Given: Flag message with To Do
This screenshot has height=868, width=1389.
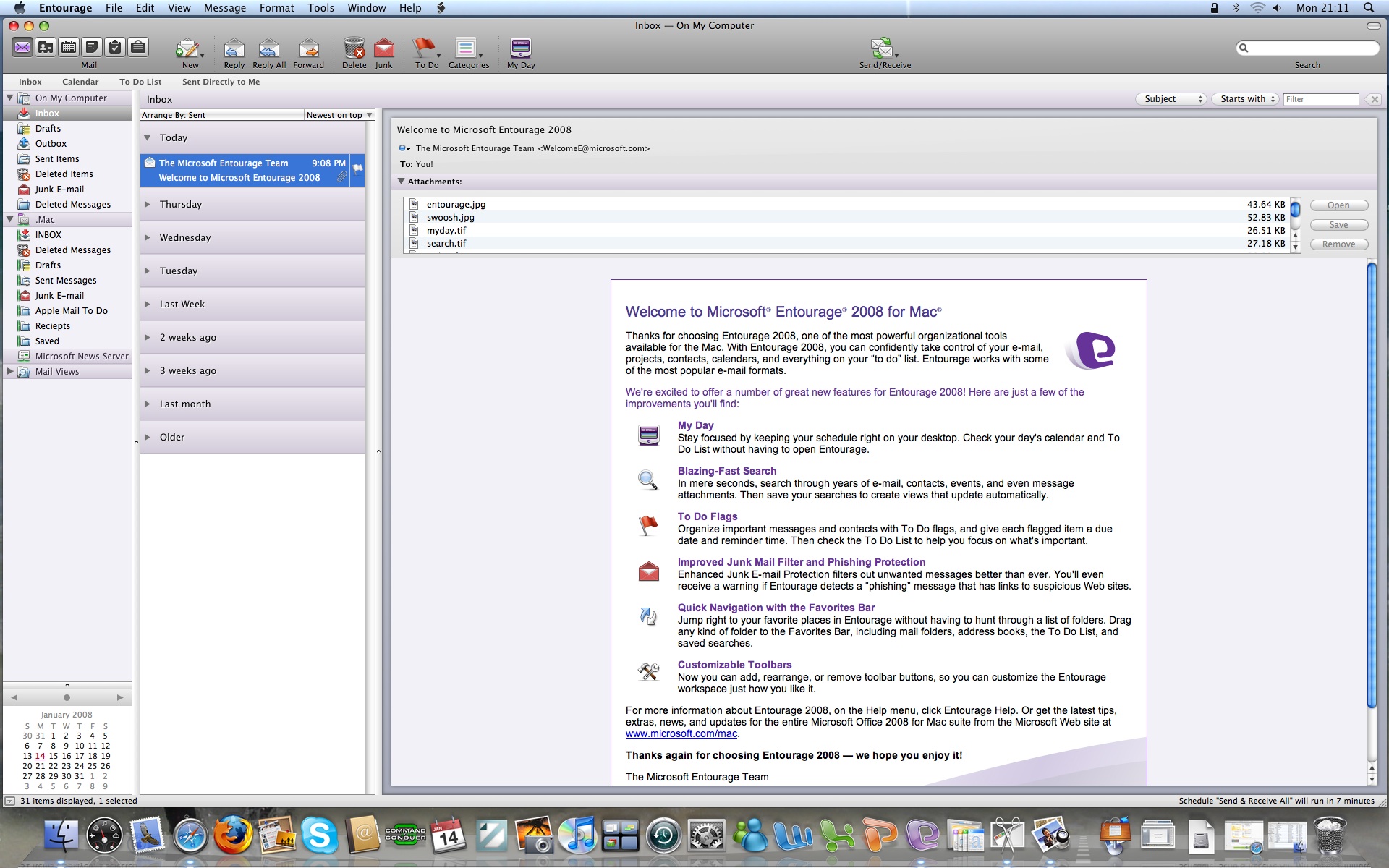Looking at the screenshot, I should tap(427, 54).
